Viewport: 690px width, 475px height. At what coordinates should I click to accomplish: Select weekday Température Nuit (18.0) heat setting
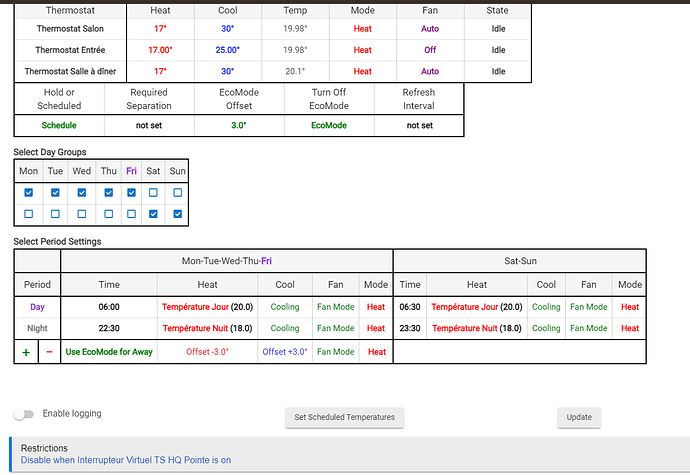coord(210,328)
